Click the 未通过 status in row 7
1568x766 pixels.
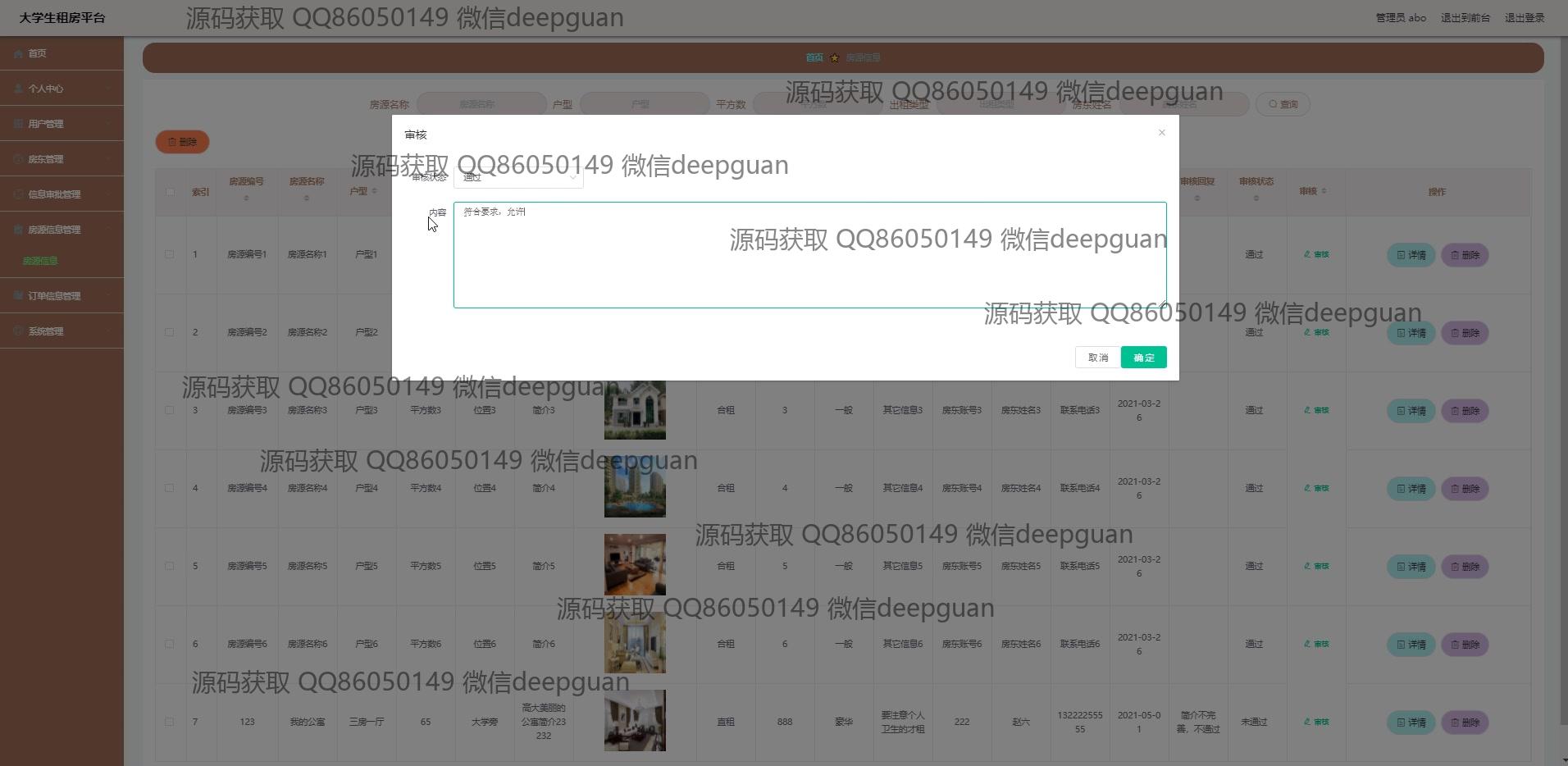(x=1254, y=722)
